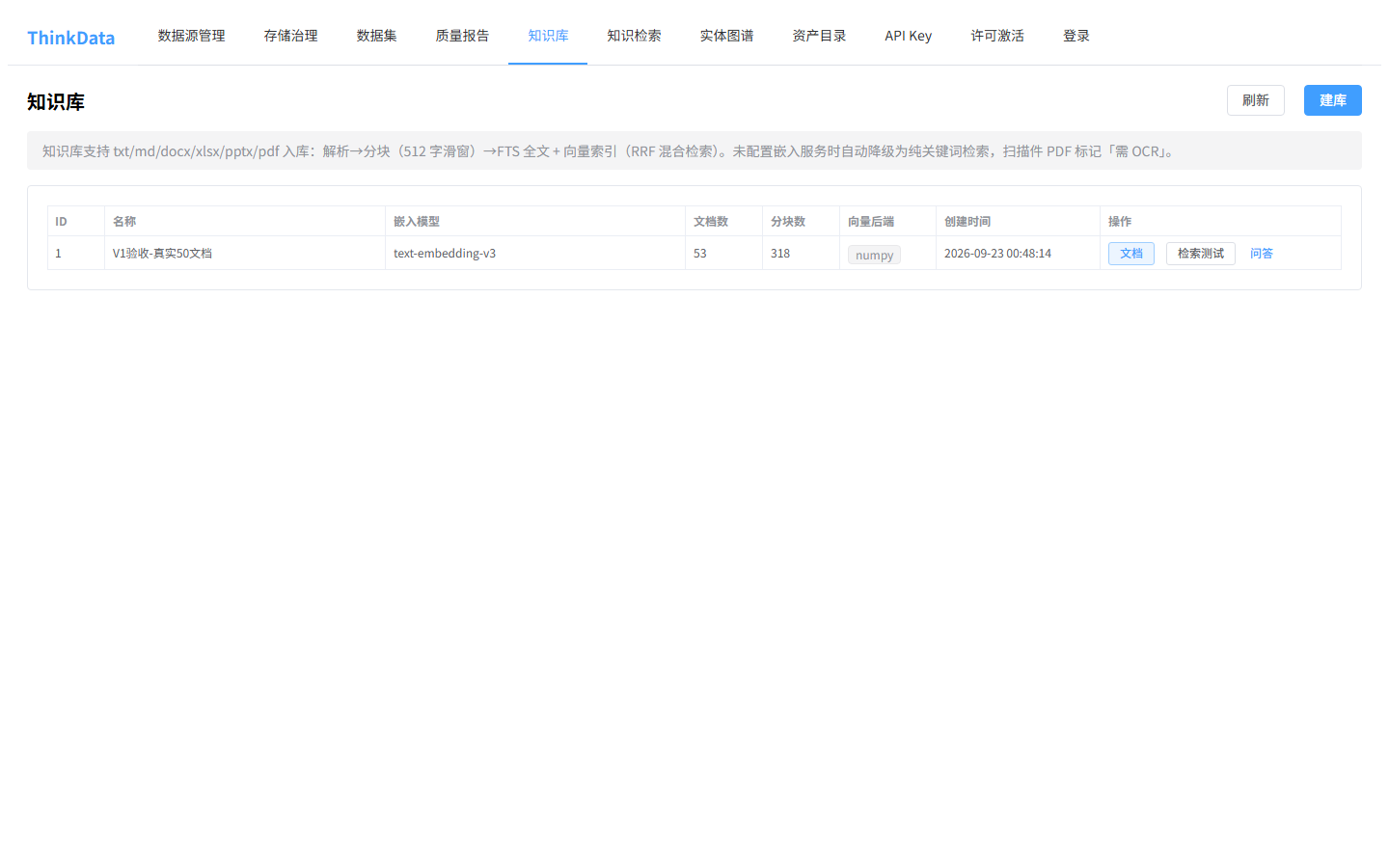Screen dimensions: 1389x868
Task: Open 文档 for V1验收-真实50文档
Action: click(x=1130, y=254)
